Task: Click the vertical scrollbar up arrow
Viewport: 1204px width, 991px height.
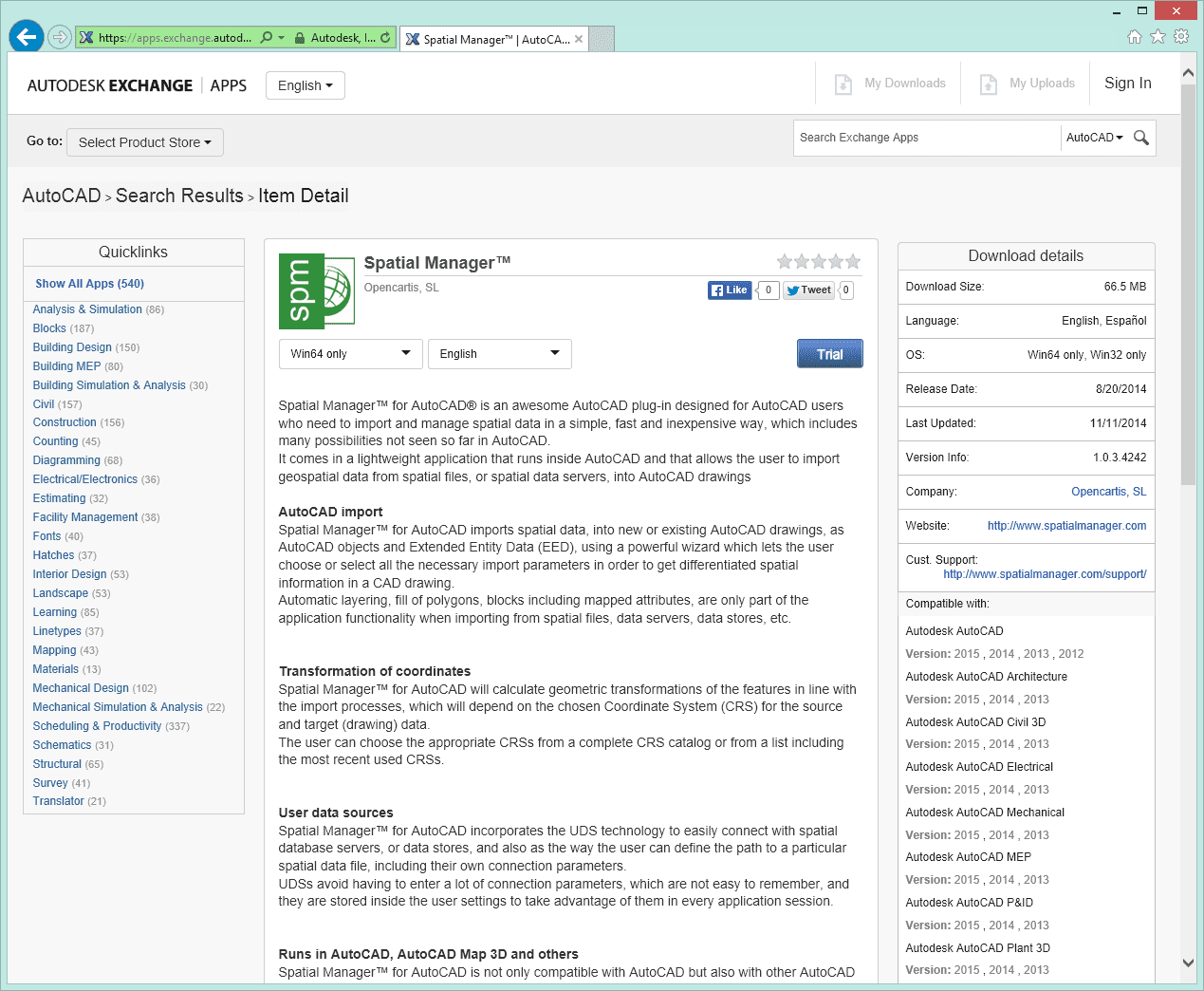Action: point(1188,73)
